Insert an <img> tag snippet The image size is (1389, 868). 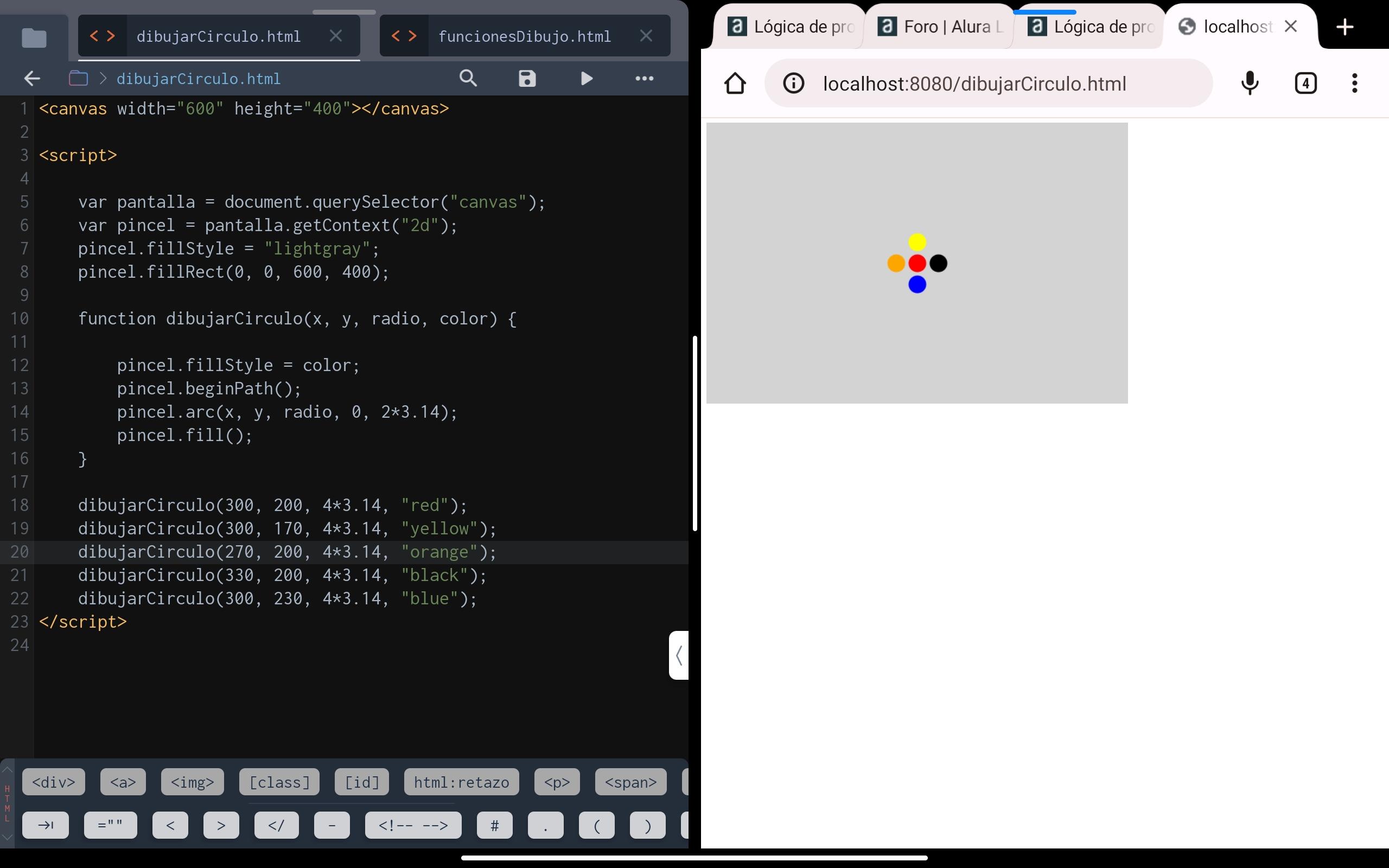[x=192, y=782]
